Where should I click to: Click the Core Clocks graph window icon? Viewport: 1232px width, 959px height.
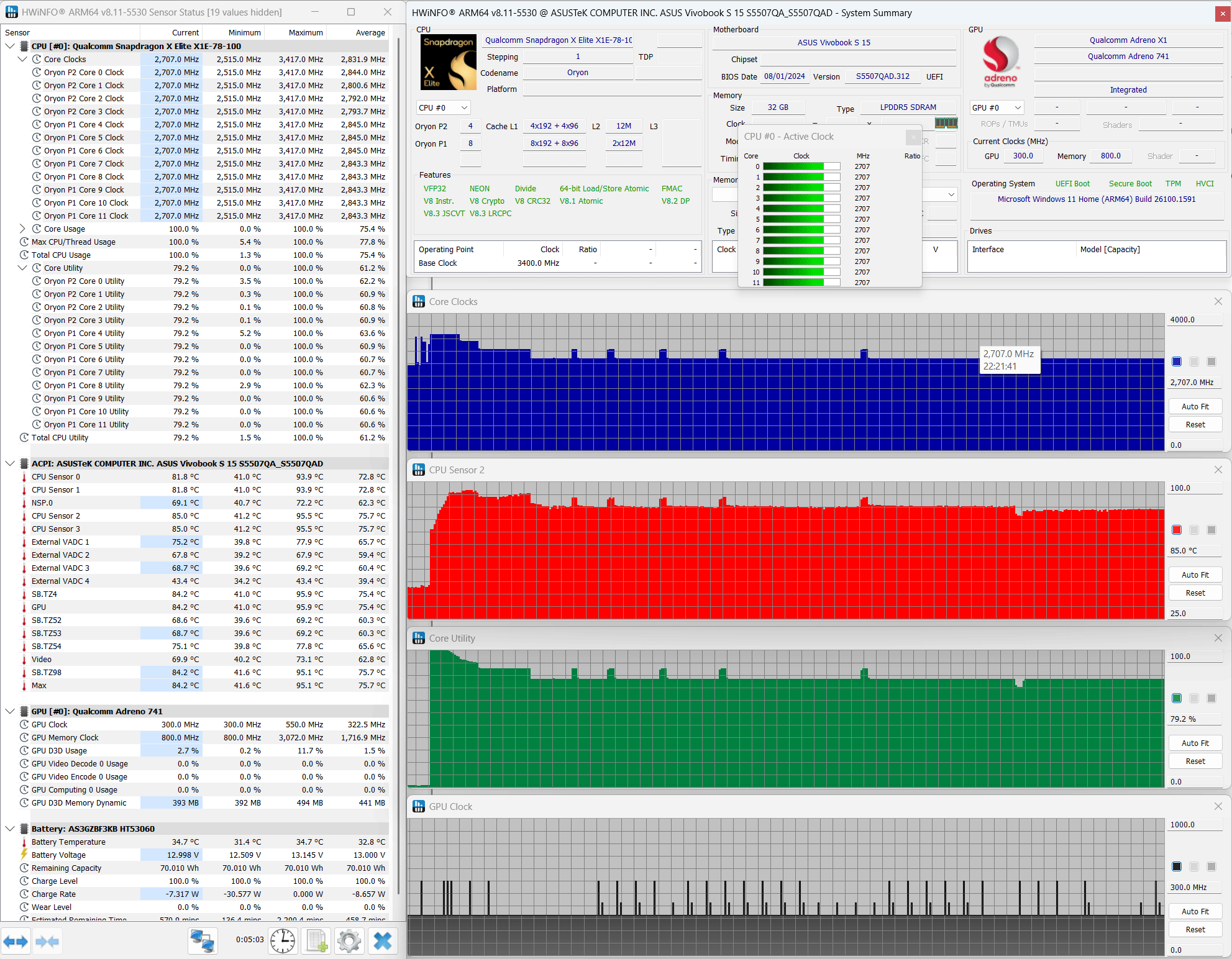419,302
